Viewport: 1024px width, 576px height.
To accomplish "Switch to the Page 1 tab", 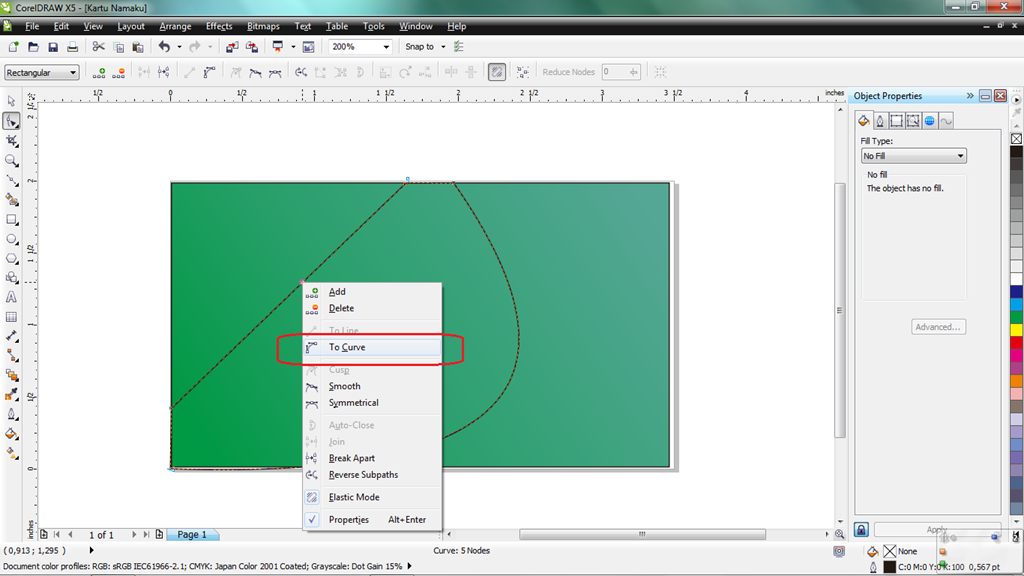I will click(192, 534).
